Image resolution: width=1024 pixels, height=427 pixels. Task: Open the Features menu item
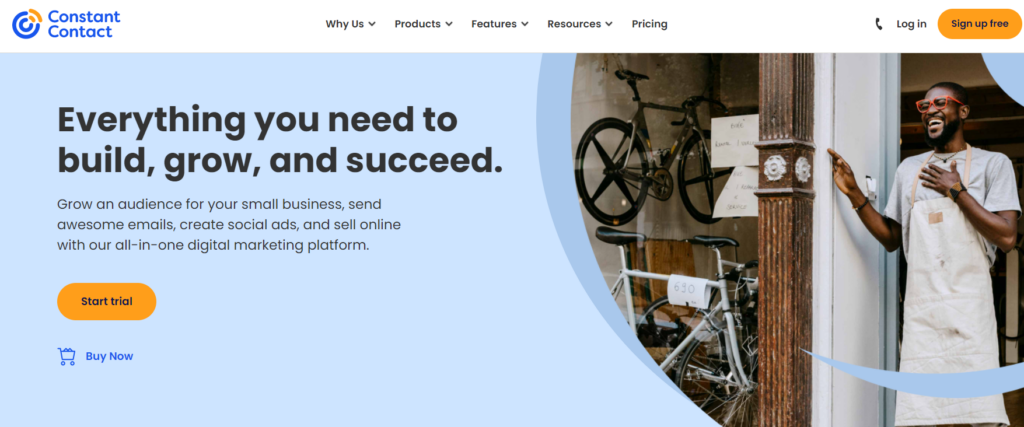[500, 24]
